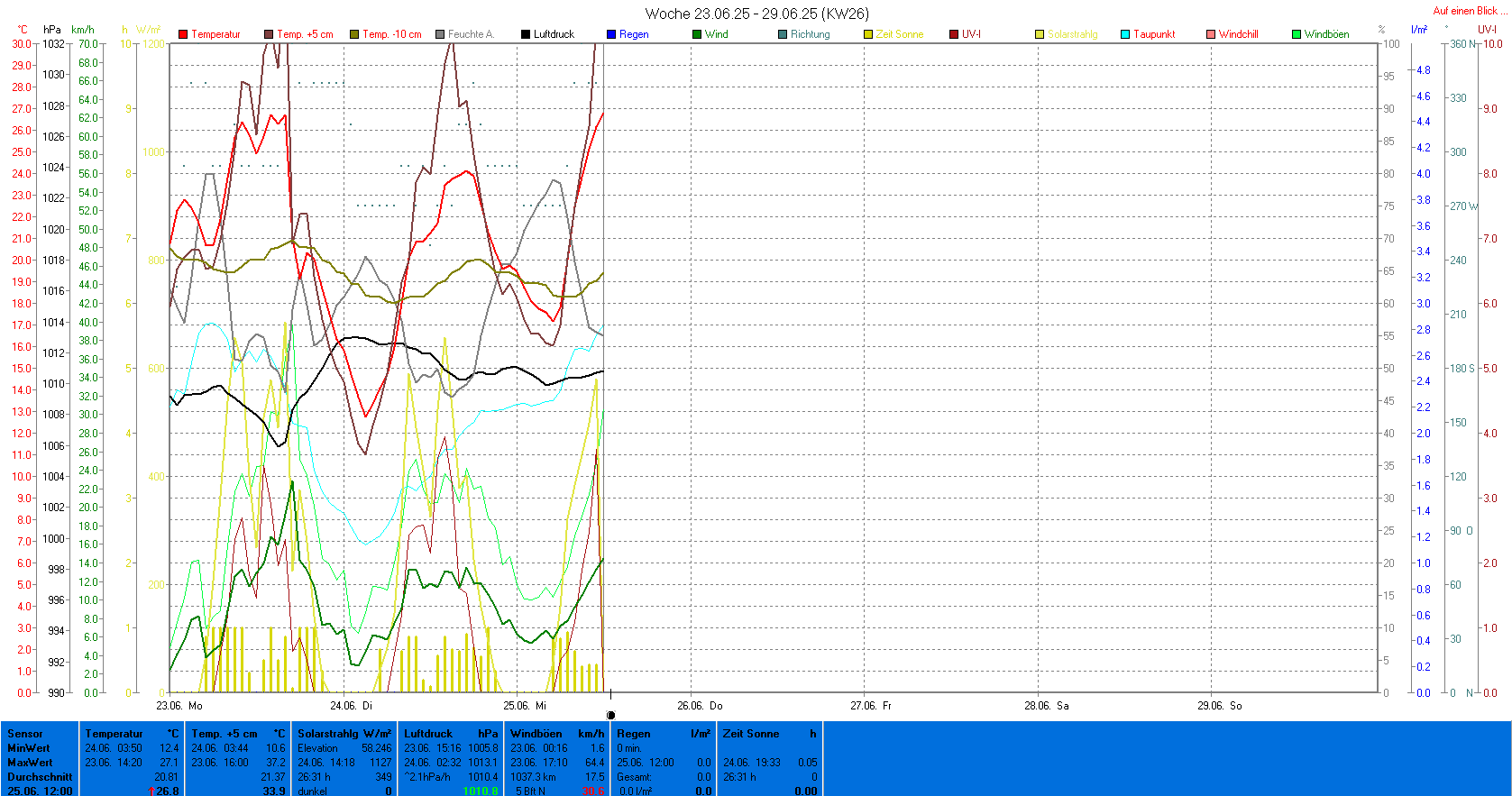
Task: Click the black Luftdruck legend swatch
Action: (x=526, y=34)
